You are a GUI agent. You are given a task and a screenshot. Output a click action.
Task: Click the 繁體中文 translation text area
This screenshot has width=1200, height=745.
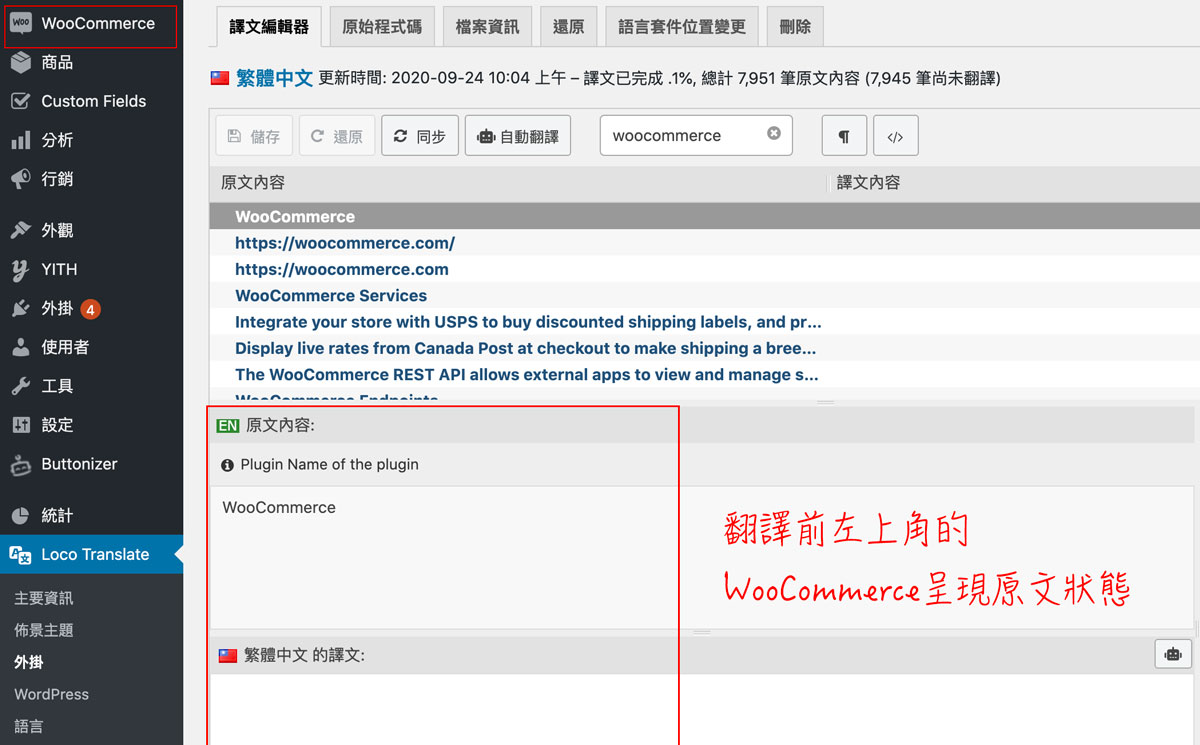(702, 709)
